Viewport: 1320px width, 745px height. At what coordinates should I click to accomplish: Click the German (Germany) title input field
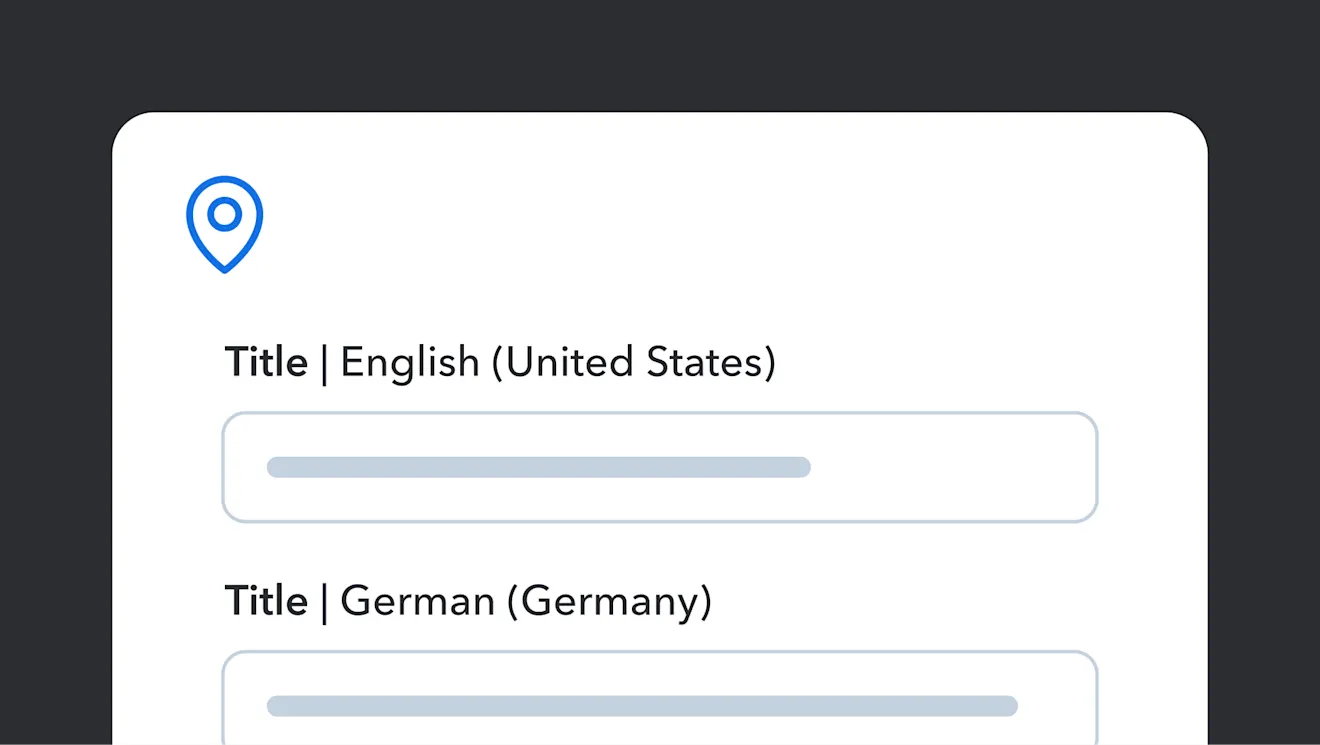[660, 700]
